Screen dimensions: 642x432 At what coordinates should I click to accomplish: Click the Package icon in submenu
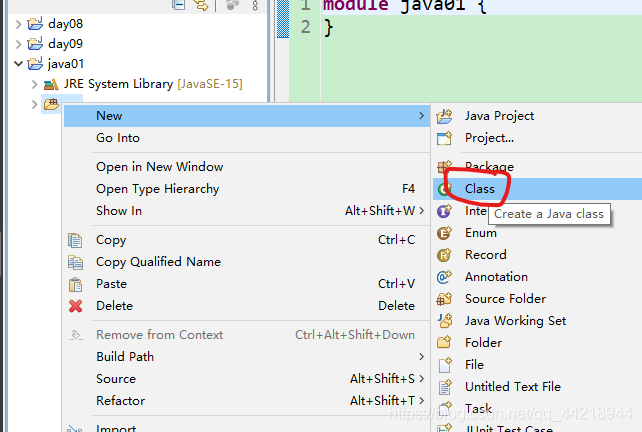pyautogui.click(x=443, y=167)
